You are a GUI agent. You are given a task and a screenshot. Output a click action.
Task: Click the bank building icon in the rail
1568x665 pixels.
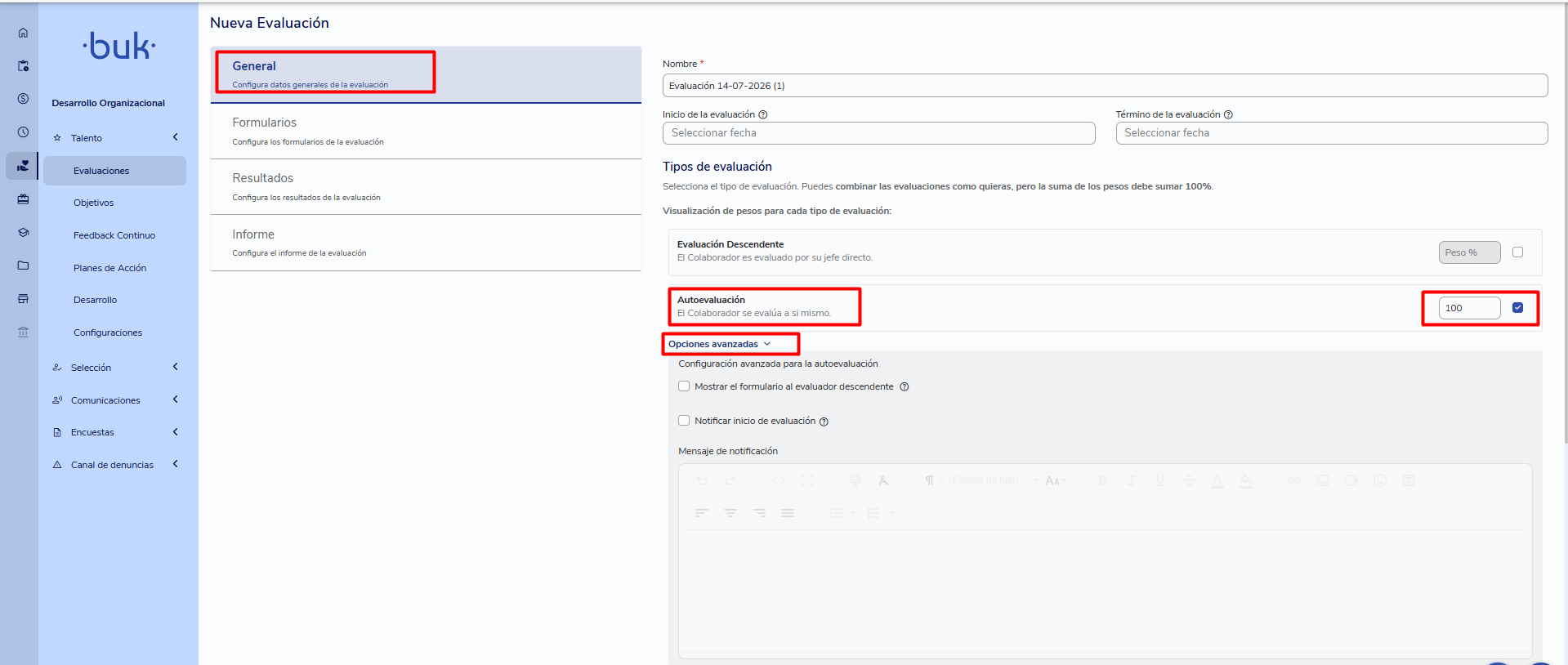(23, 332)
